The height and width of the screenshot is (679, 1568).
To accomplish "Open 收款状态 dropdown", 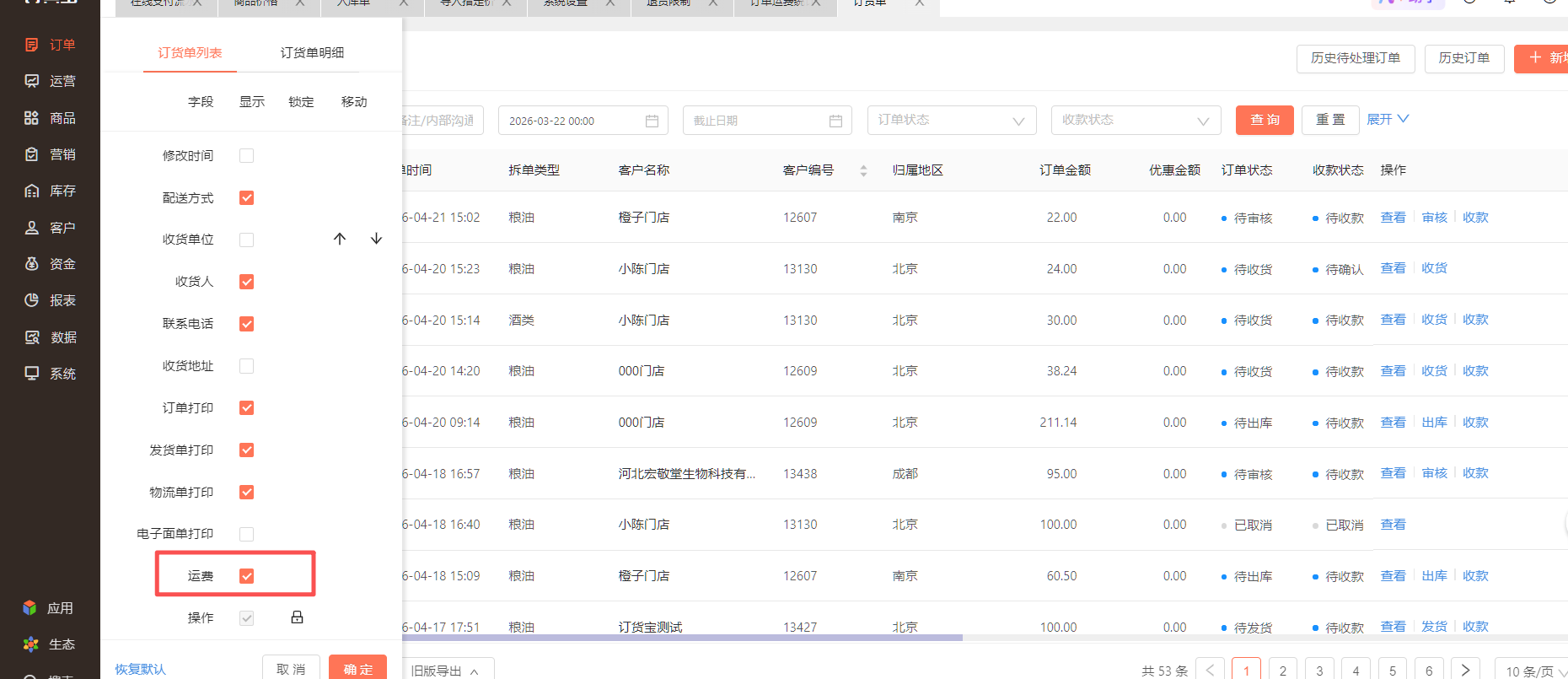I will click(x=1136, y=120).
